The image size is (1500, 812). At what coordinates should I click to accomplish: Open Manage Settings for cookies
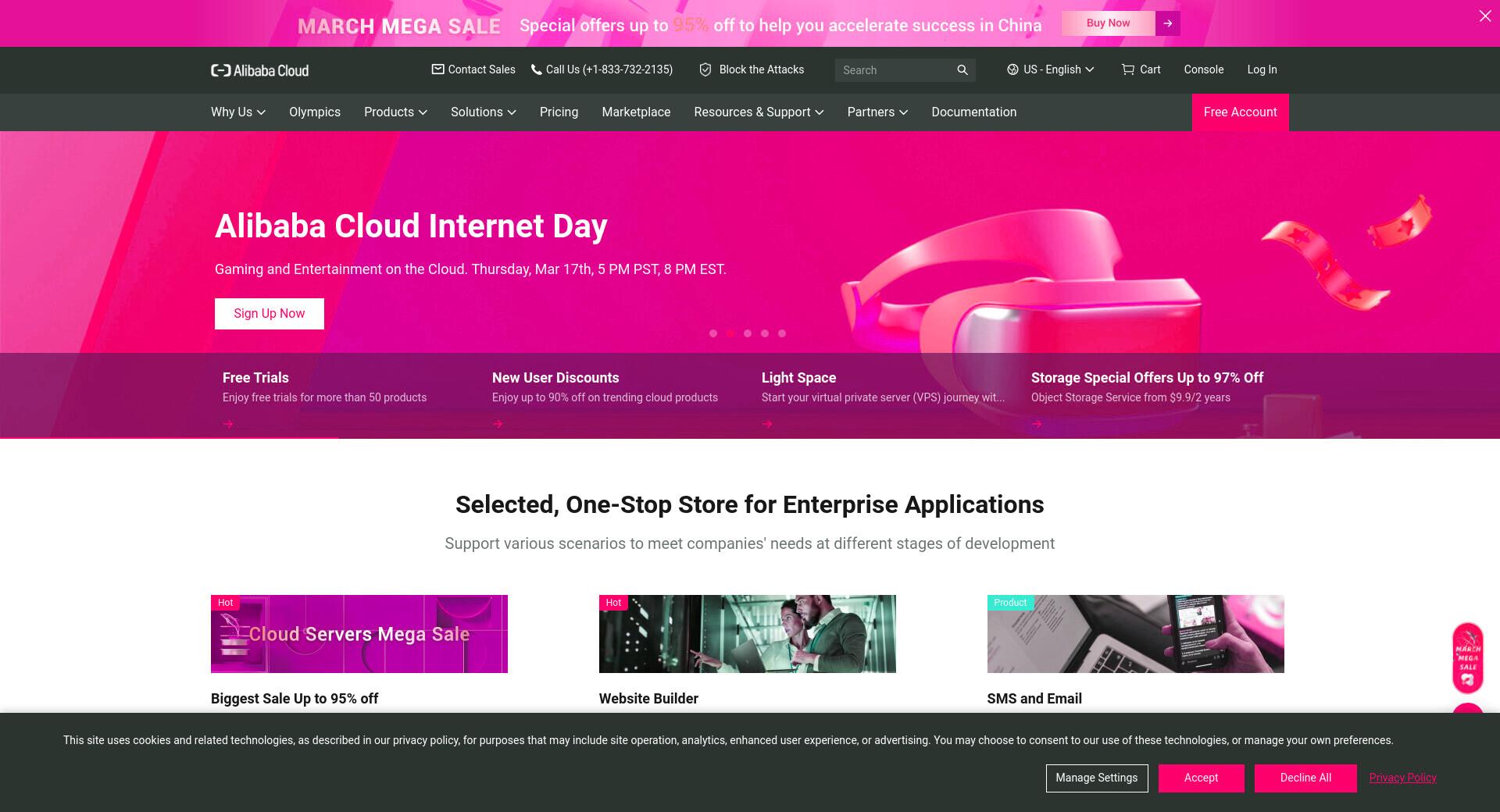click(x=1097, y=778)
